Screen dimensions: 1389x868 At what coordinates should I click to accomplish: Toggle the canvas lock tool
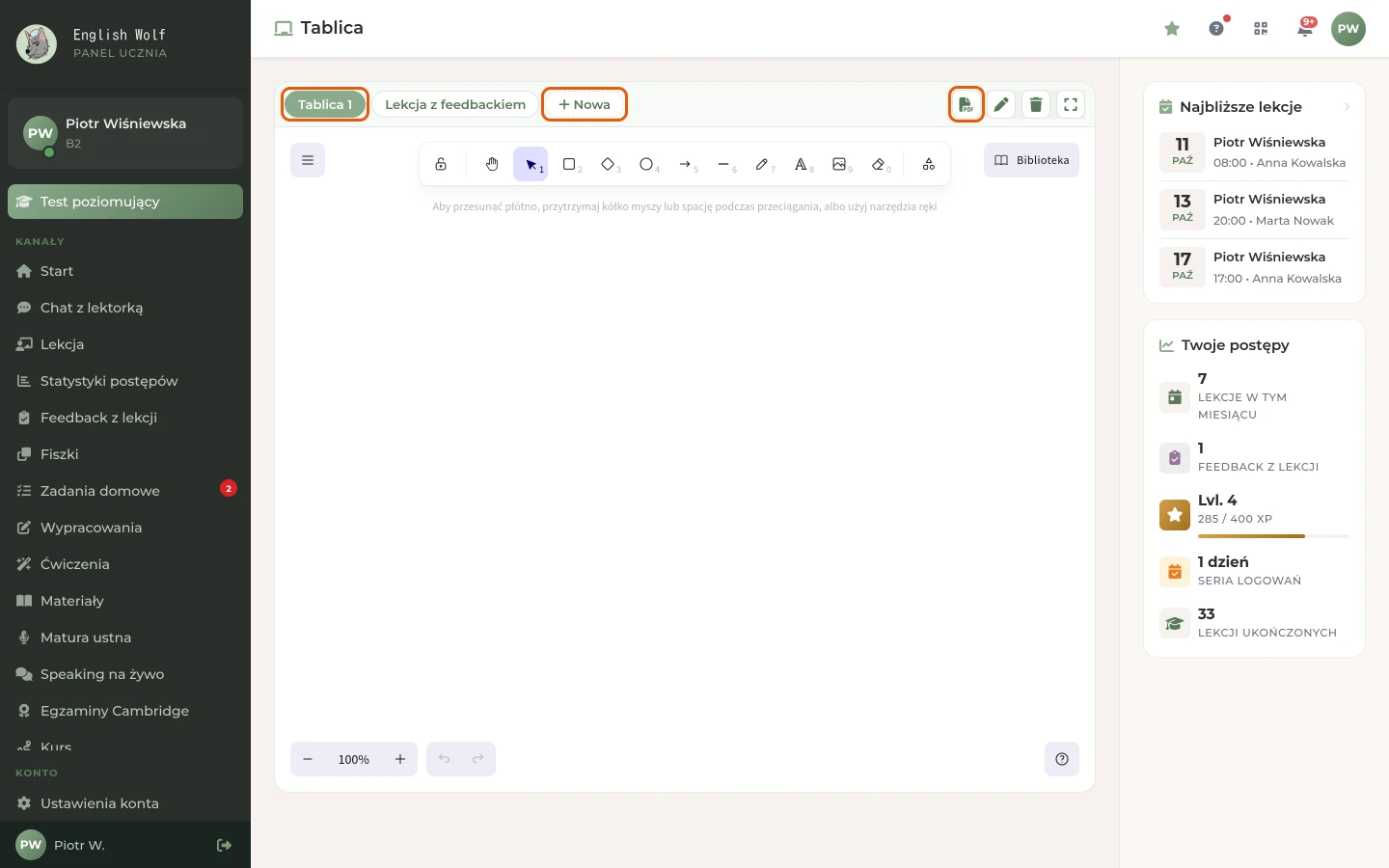(441, 164)
